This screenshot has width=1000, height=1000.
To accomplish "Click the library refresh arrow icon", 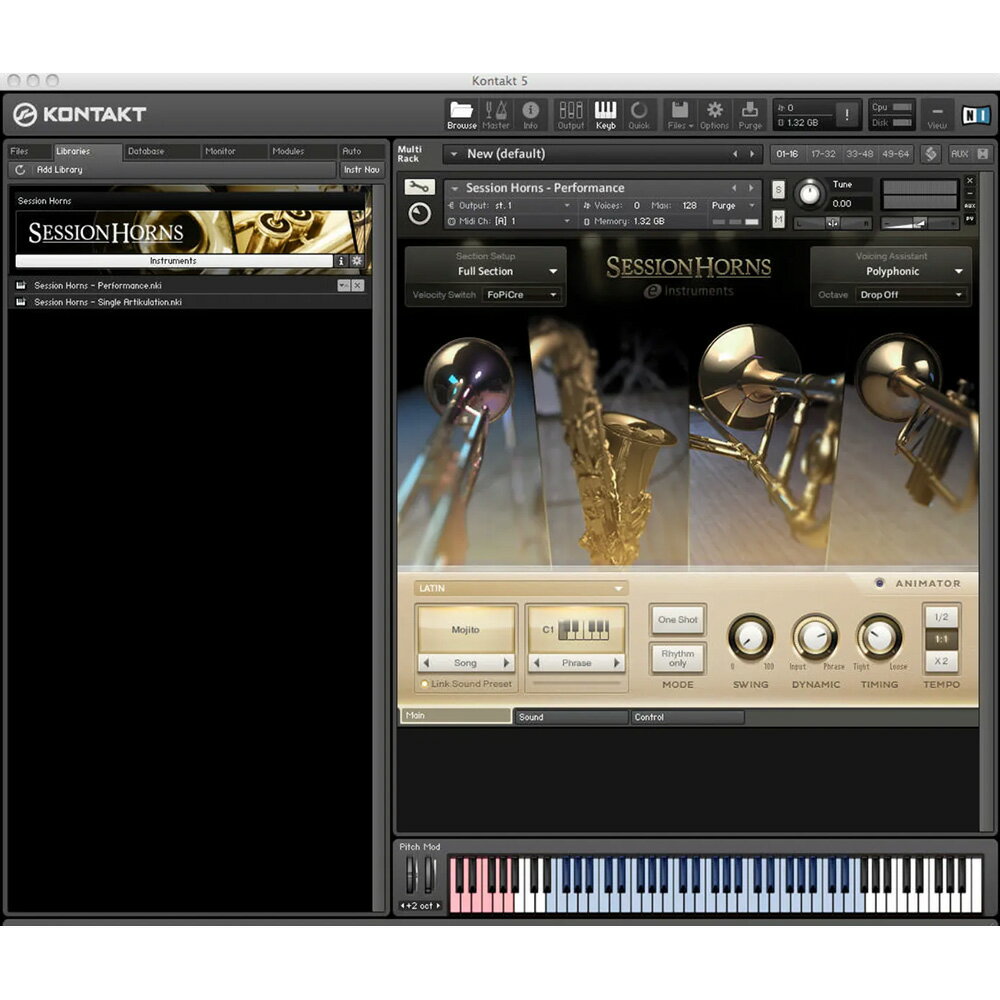I will point(20,170).
